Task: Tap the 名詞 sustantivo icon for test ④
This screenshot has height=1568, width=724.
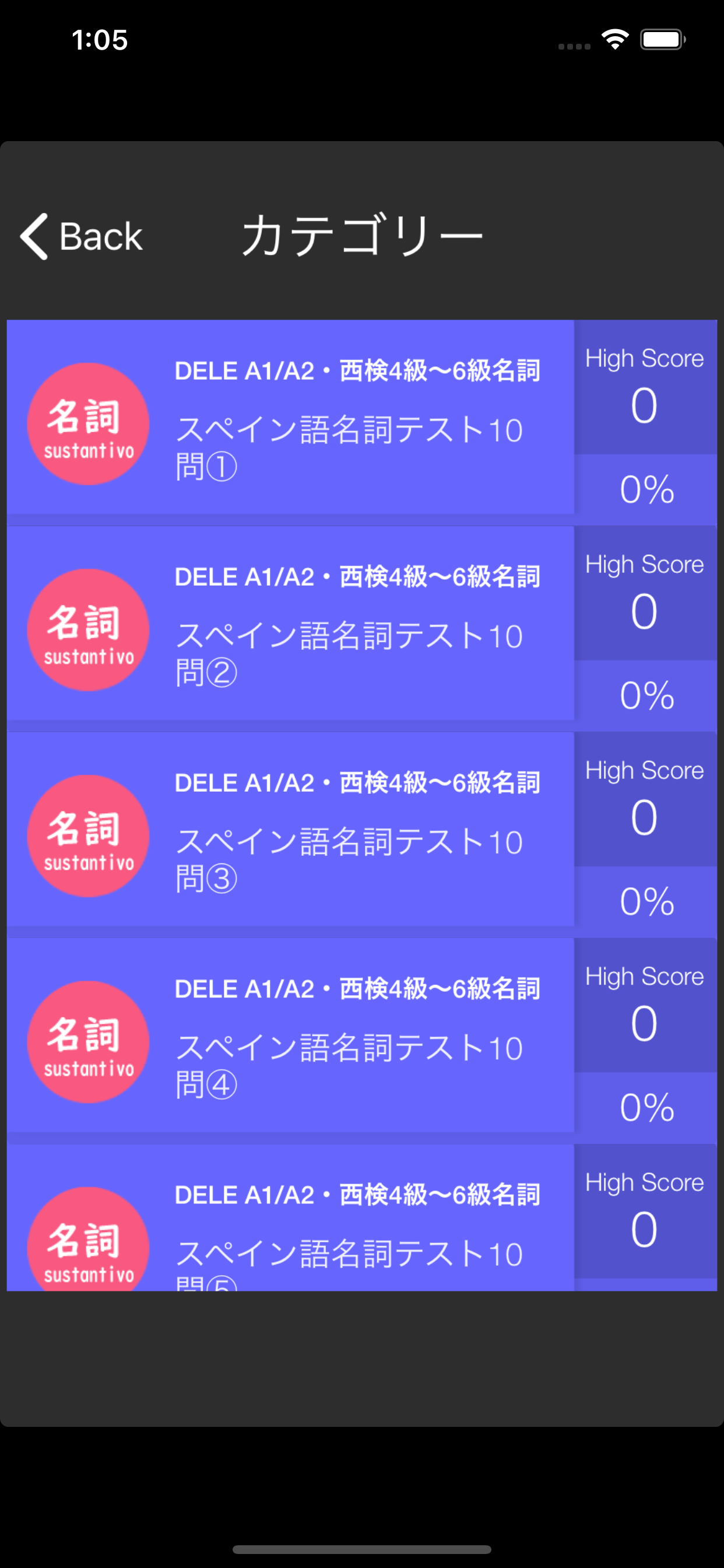Action: [x=88, y=1041]
